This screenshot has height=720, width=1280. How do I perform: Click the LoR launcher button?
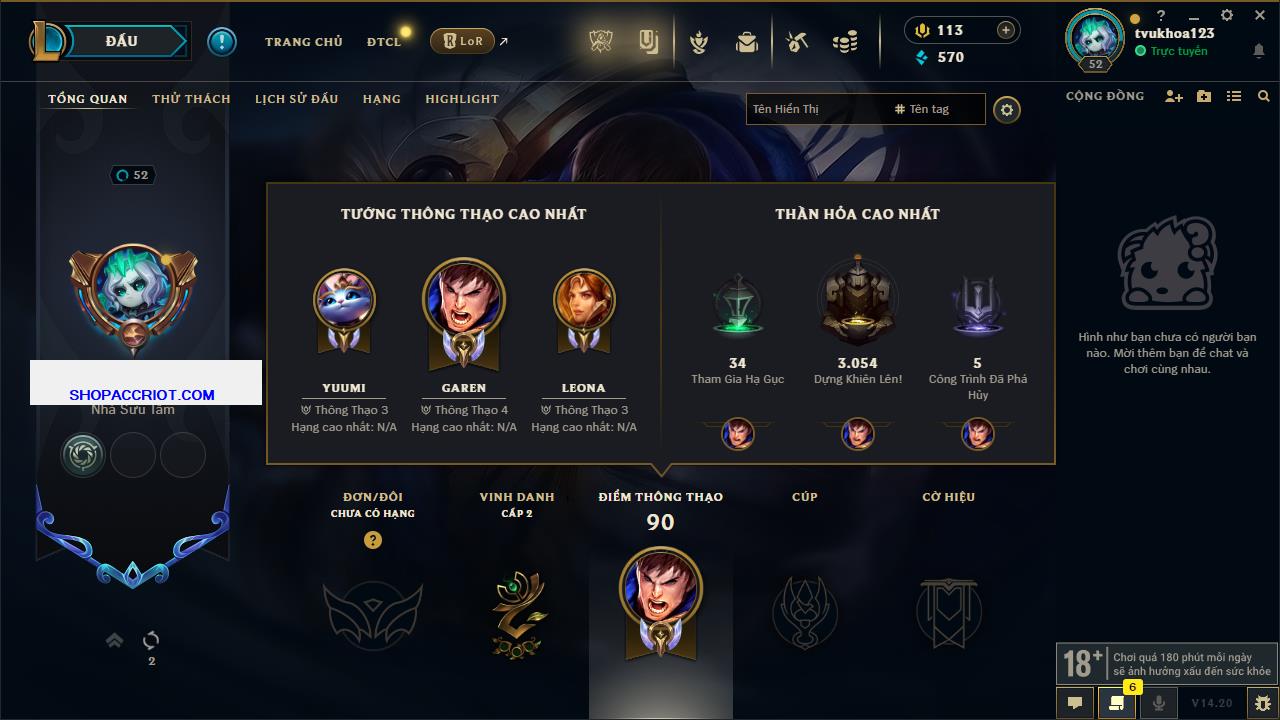pos(462,41)
